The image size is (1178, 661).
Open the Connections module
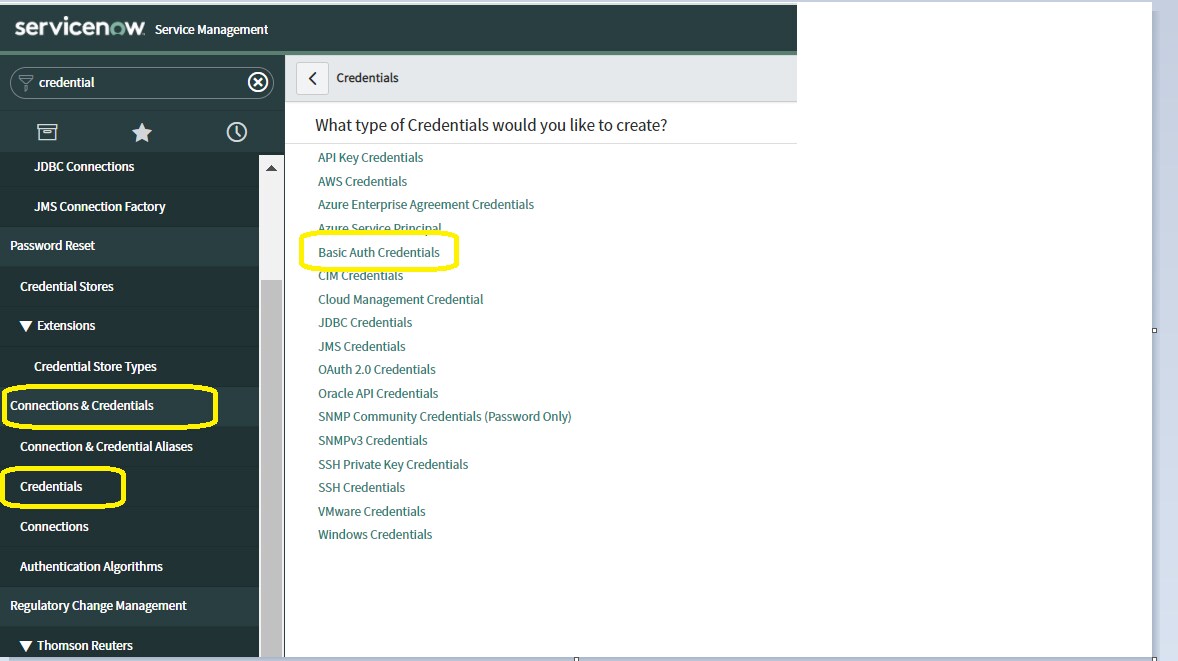tap(54, 527)
